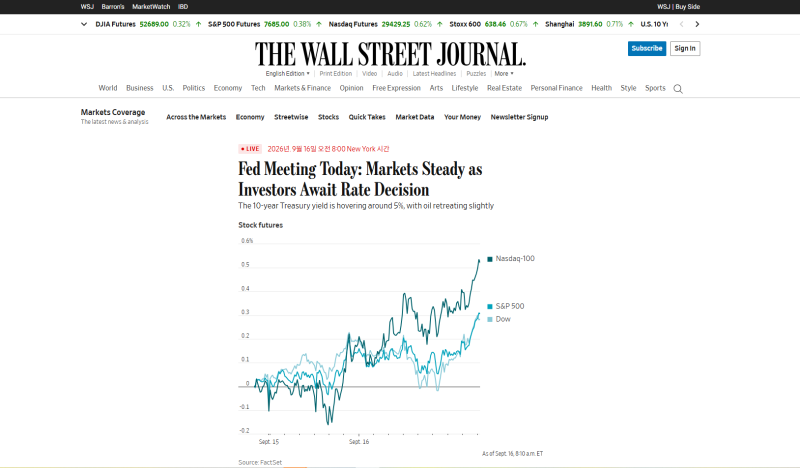Select the Stocks tab

point(328,117)
